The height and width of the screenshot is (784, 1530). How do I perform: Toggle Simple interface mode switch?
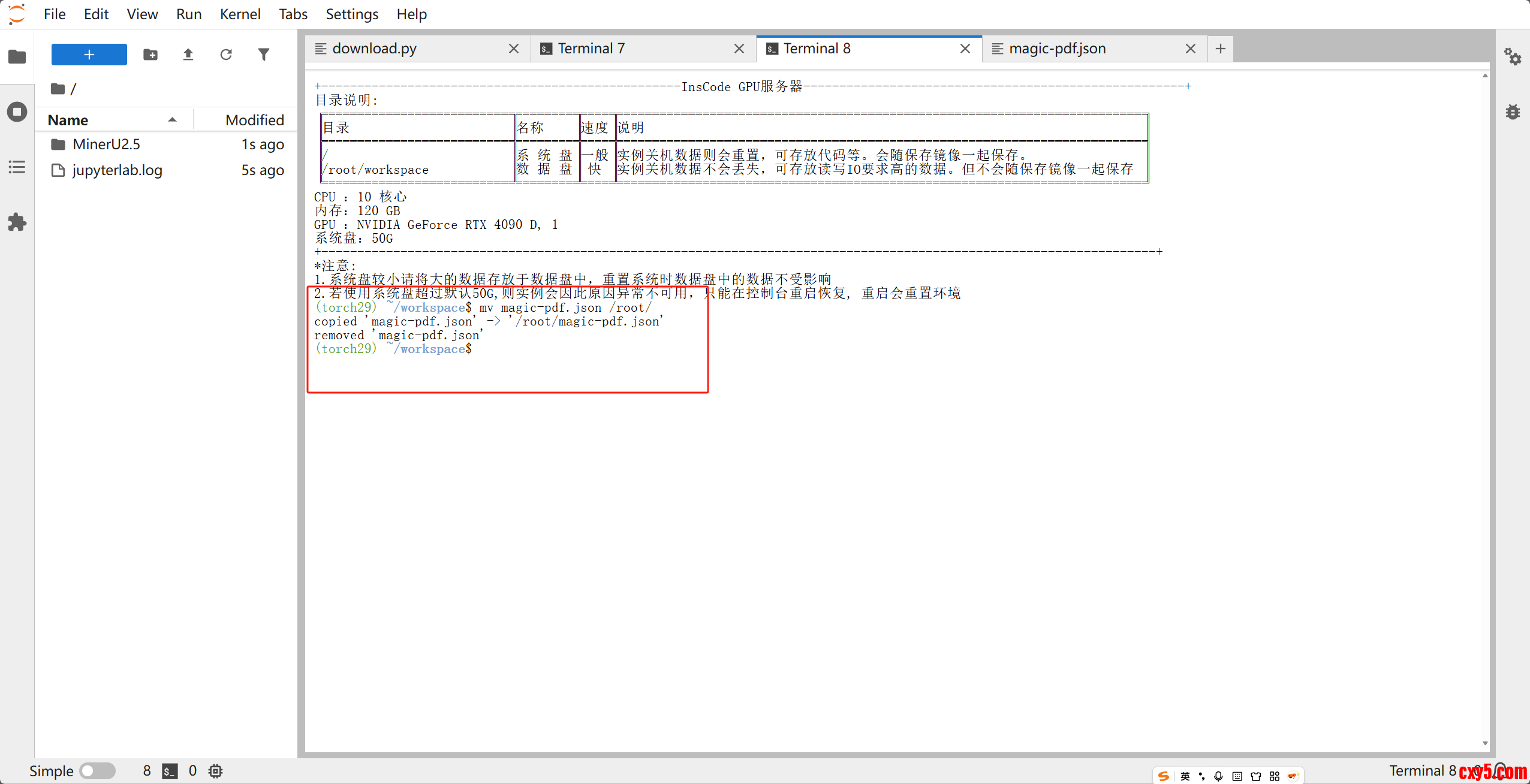coord(98,771)
